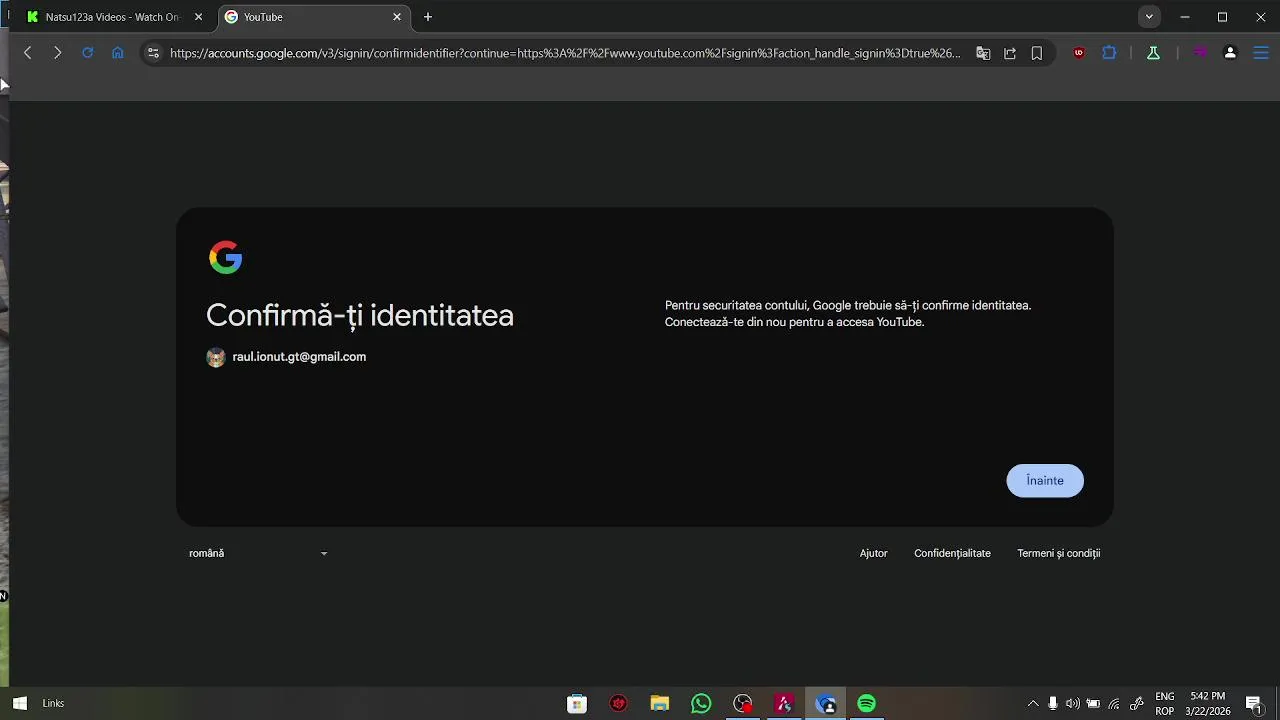Go back with the browser back arrow
1280x720 pixels.
[28, 53]
